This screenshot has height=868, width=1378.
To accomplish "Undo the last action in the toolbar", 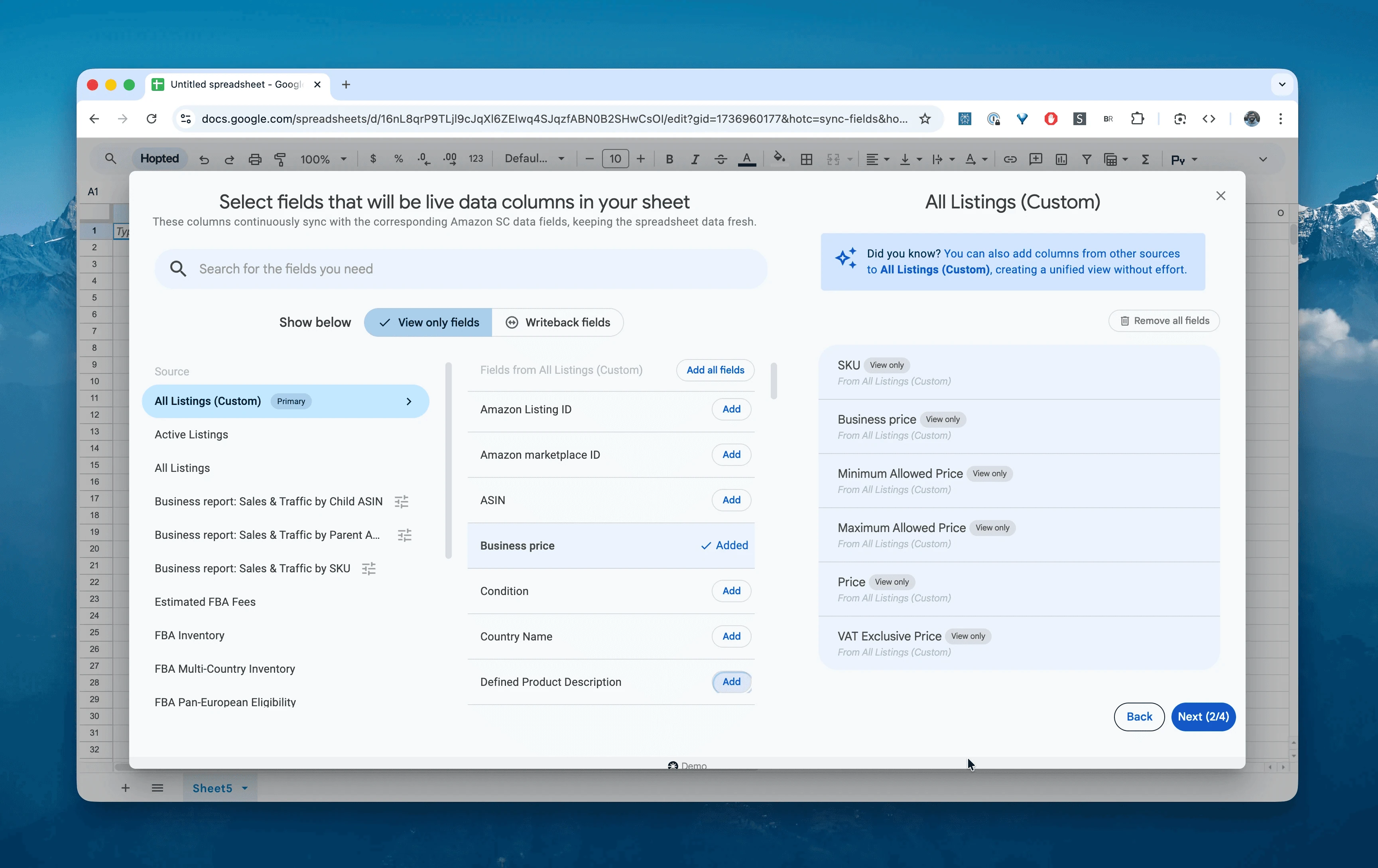I will (x=204, y=159).
